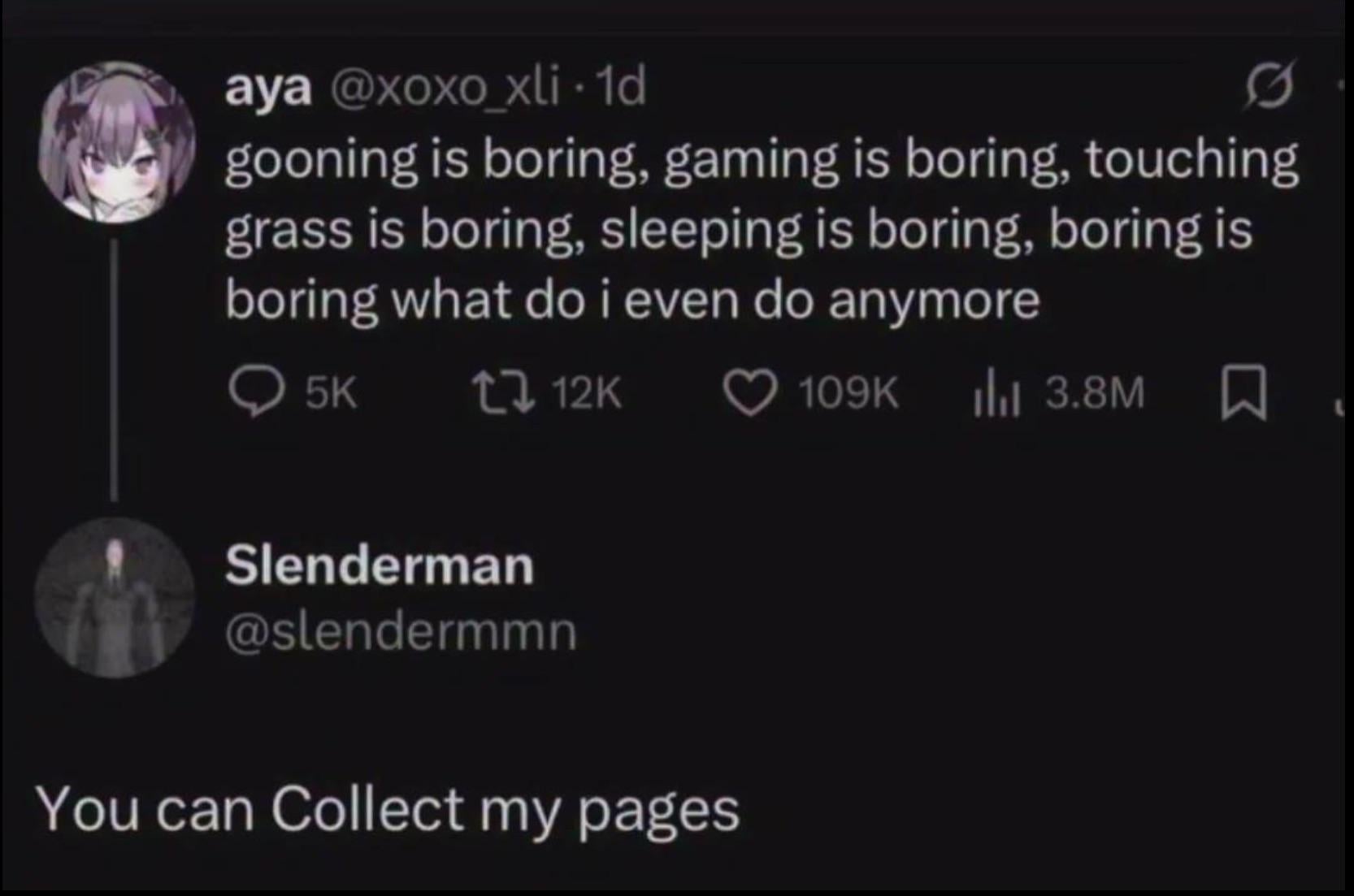1354x896 pixels.
Task: Bookmark aya's tweet with the bookmark icon
Action: (1243, 395)
